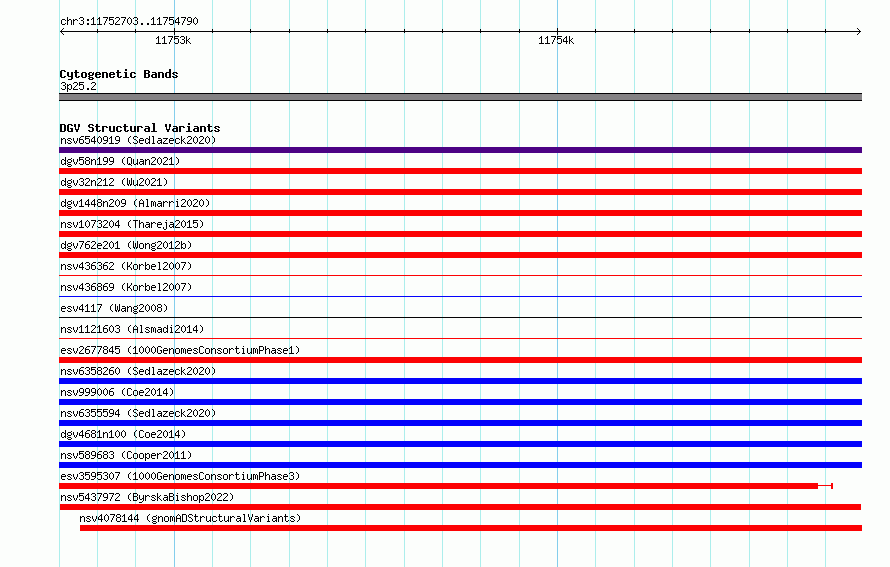Select the red dgv32n212 feature bar
Screen dimensions: 890x567
tap(460, 192)
